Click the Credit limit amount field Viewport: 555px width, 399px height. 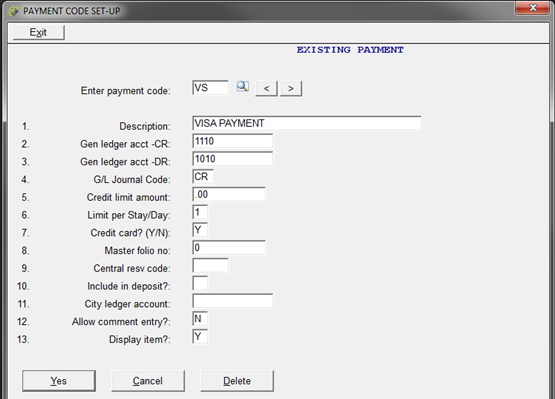(229, 194)
